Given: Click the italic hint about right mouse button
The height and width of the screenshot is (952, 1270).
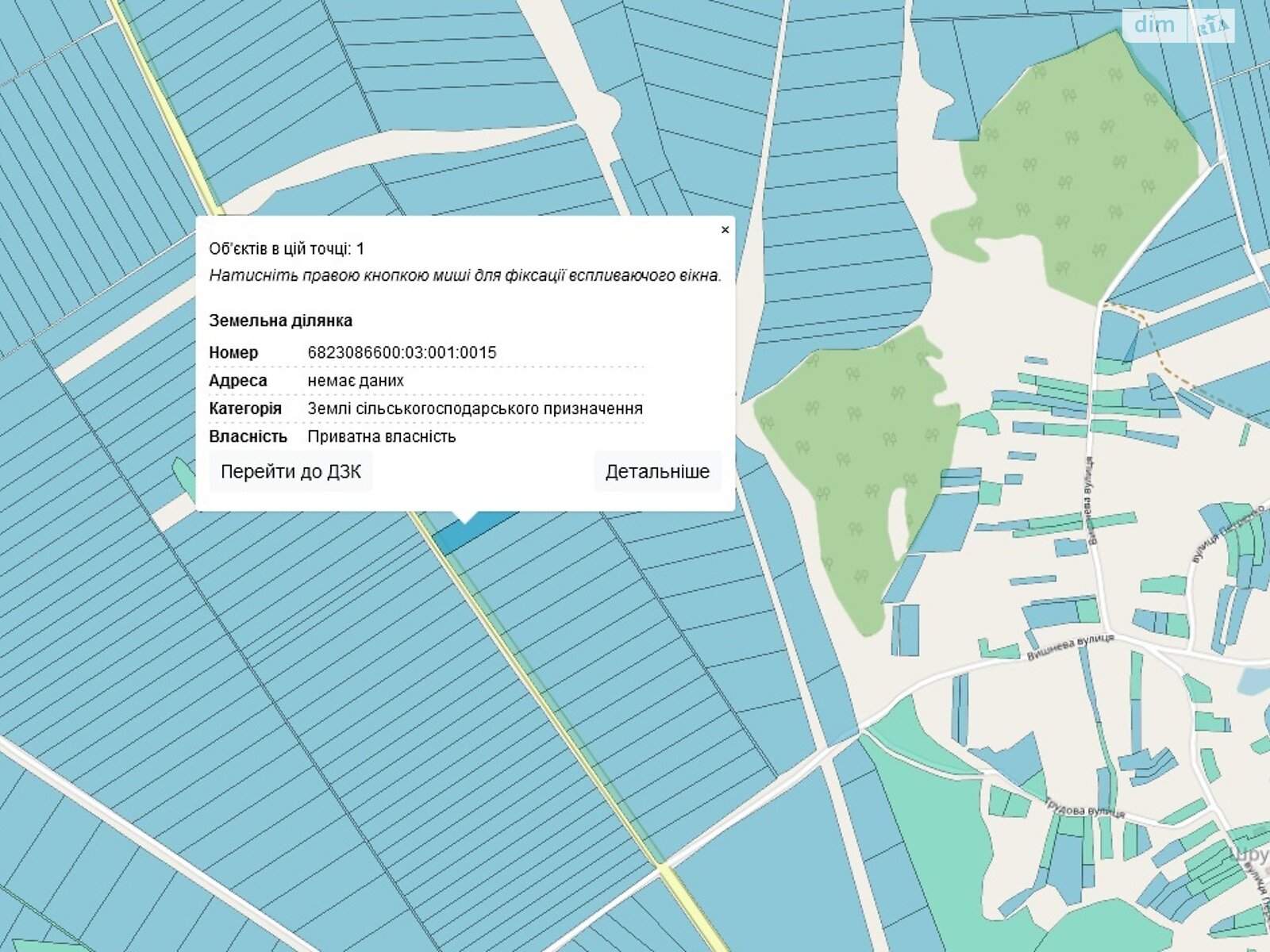Looking at the screenshot, I should pyautogui.click(x=465, y=276).
